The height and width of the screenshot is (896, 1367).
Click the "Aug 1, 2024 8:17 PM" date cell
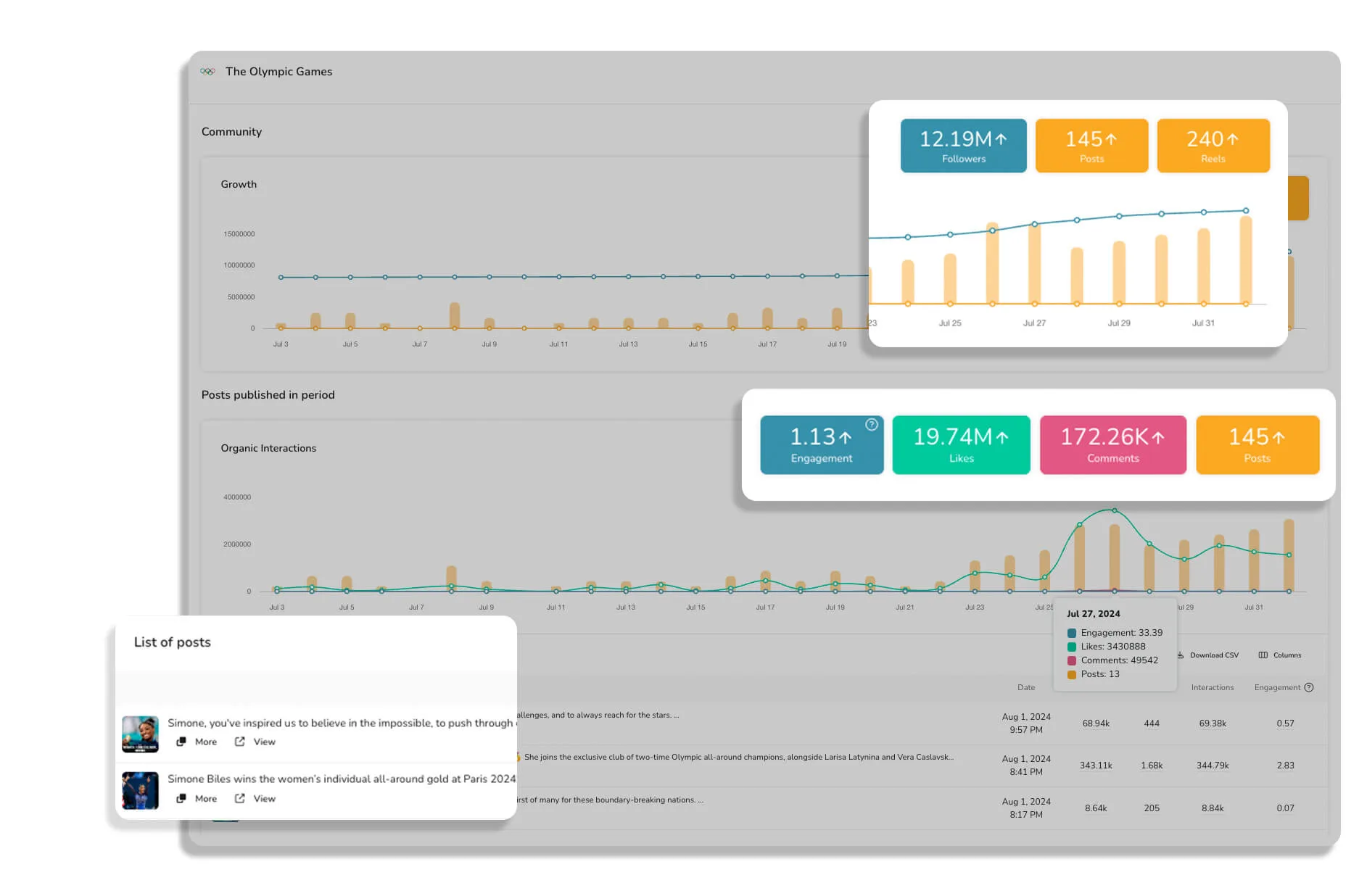1026,808
